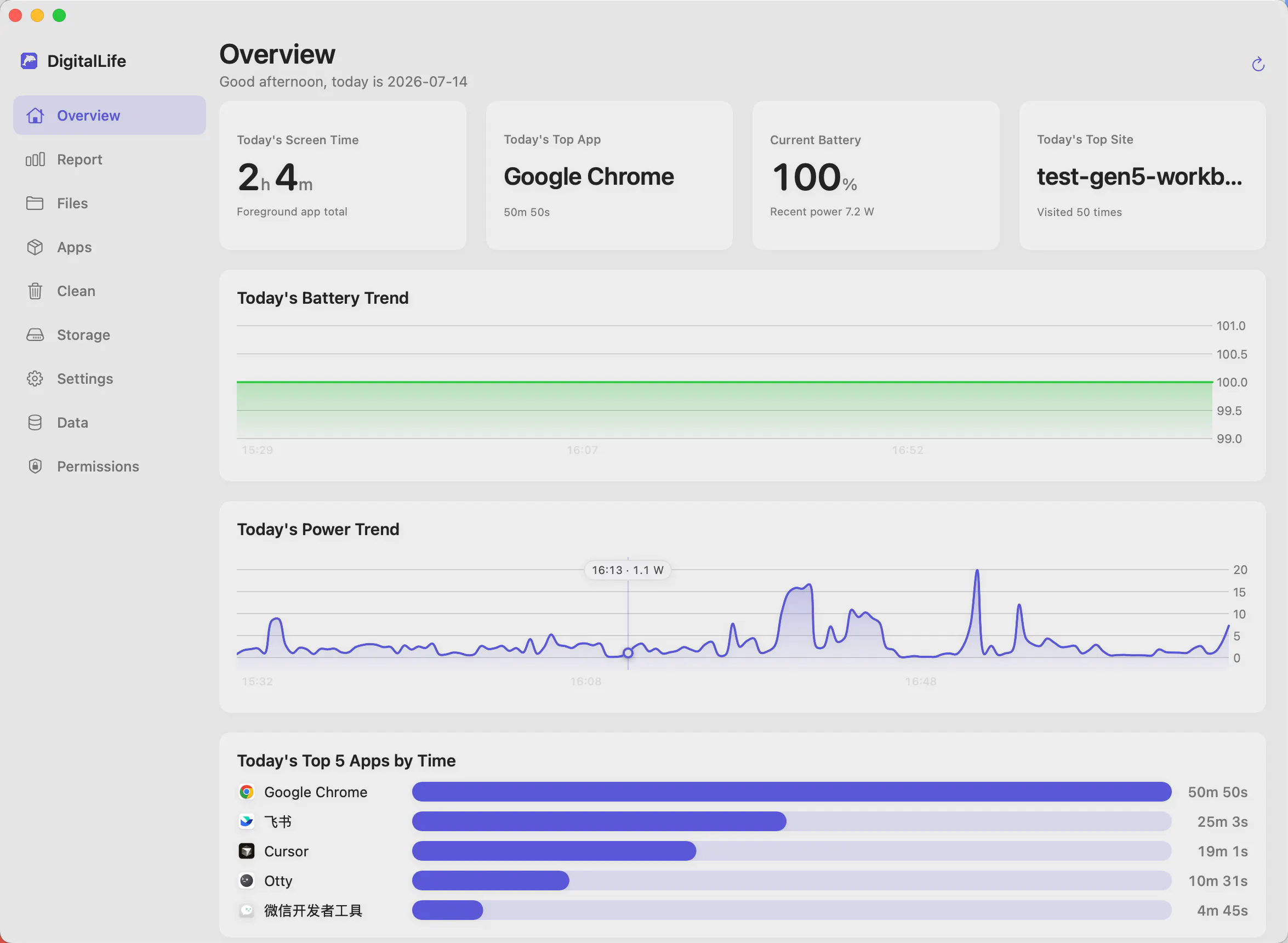
Task: Click the Apps cube icon
Action: [x=35, y=247]
